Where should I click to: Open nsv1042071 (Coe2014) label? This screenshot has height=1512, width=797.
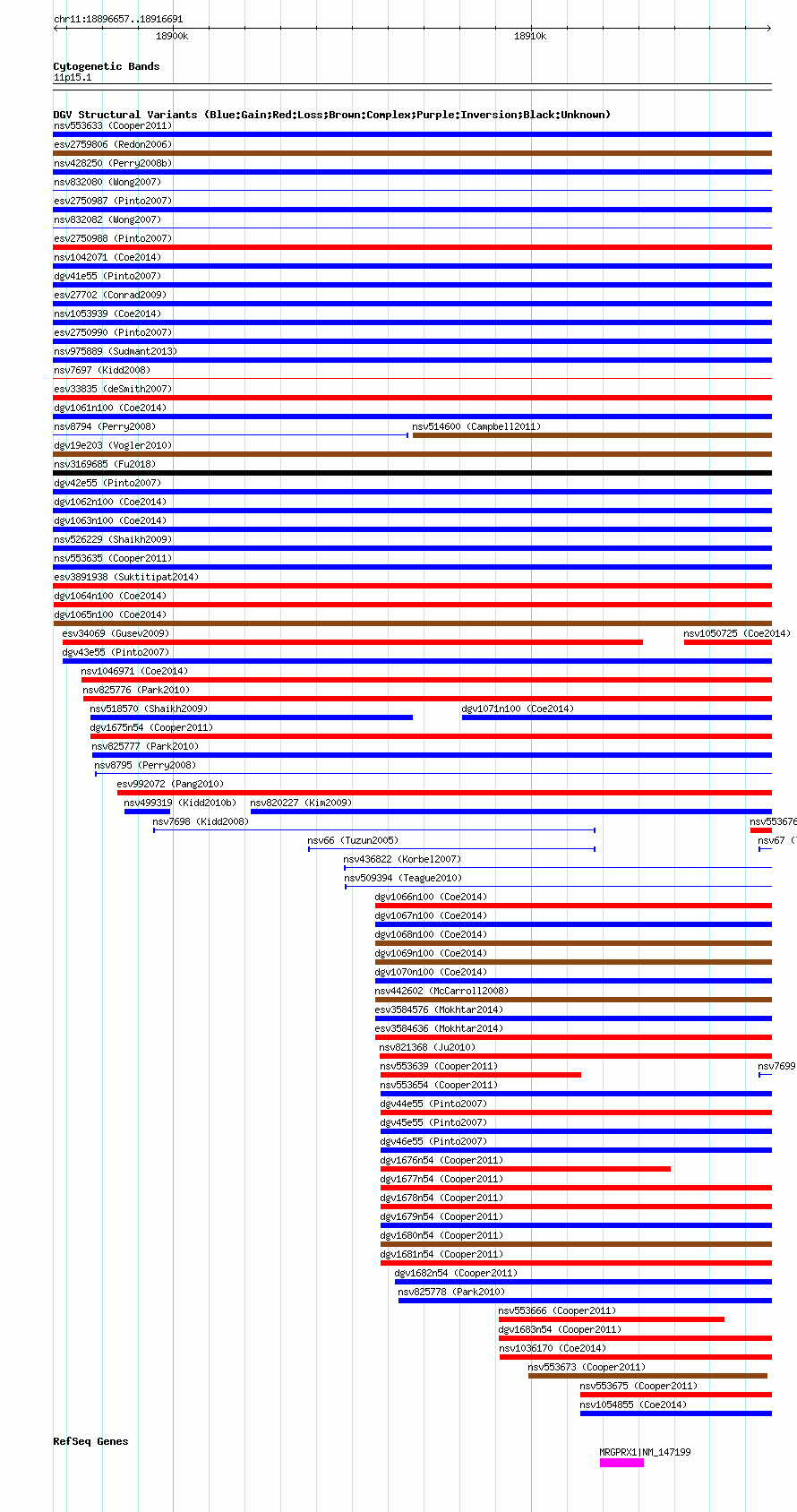[107, 257]
